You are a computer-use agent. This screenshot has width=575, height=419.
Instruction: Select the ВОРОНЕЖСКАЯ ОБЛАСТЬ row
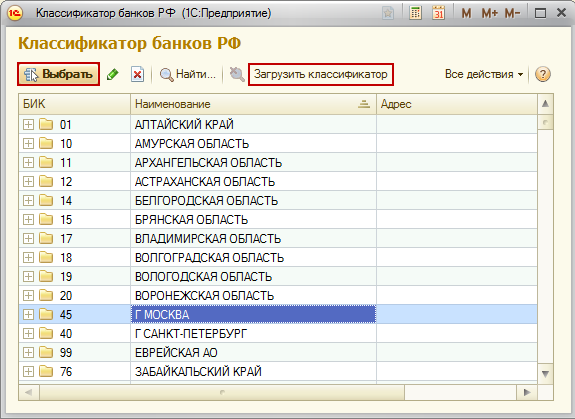click(x=278, y=295)
